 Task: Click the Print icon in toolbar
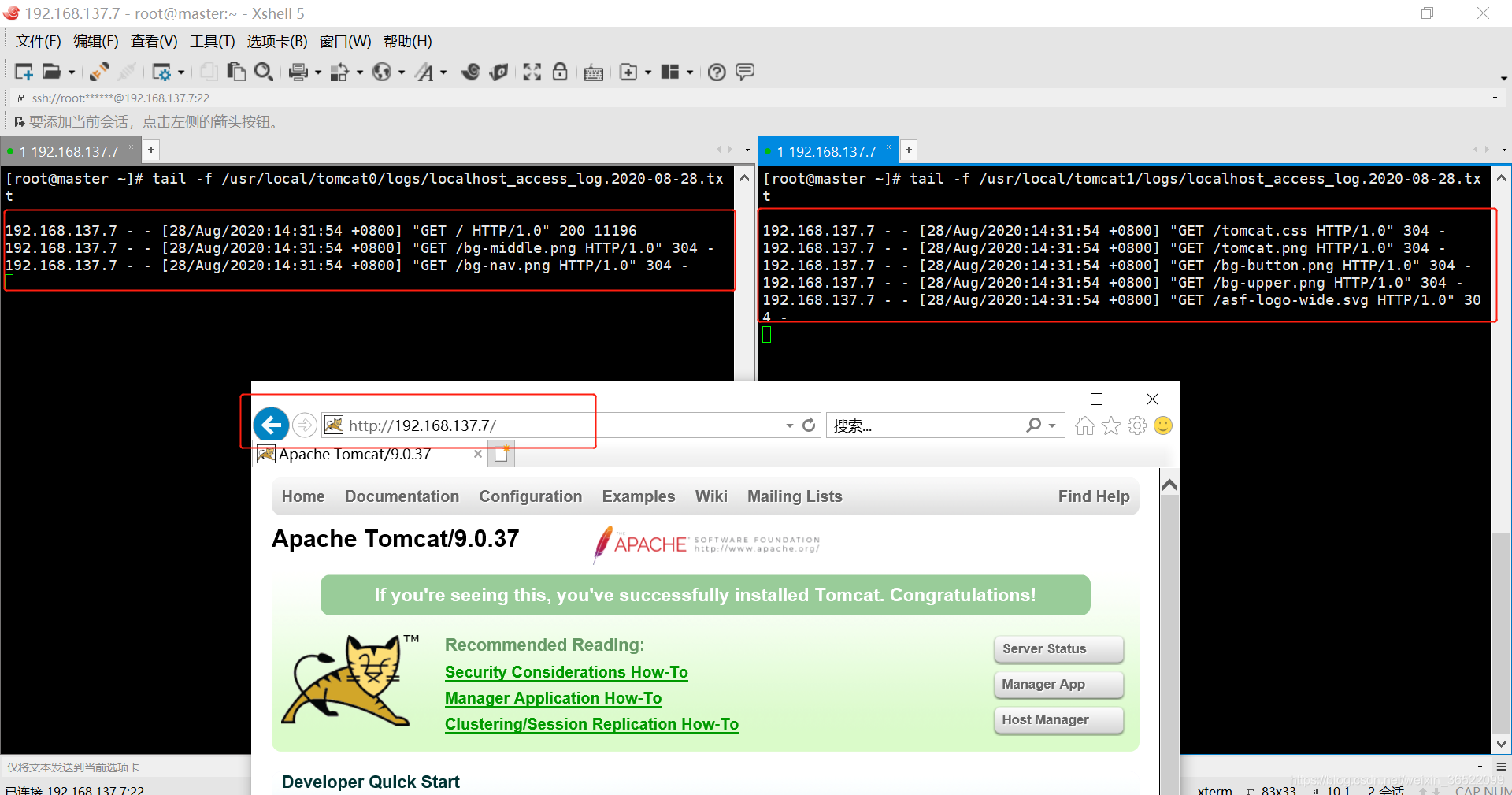click(298, 72)
